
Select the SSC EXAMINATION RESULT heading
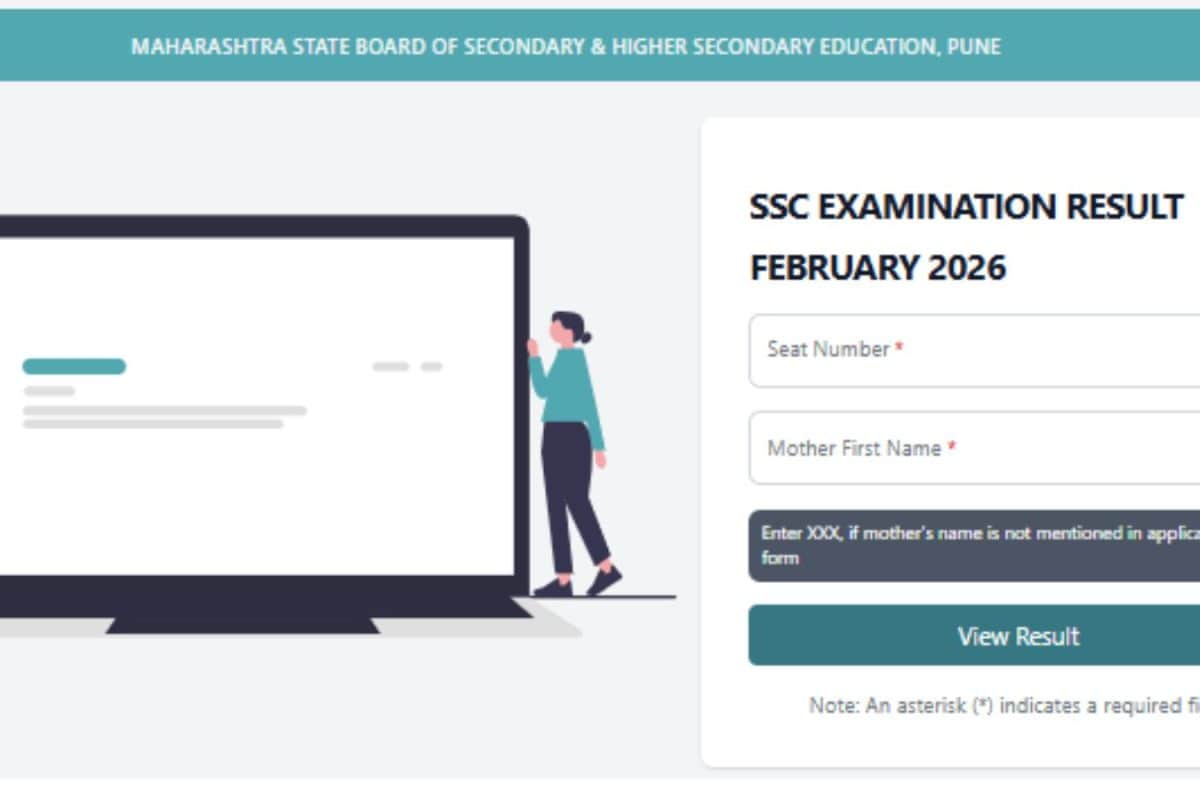tap(966, 207)
